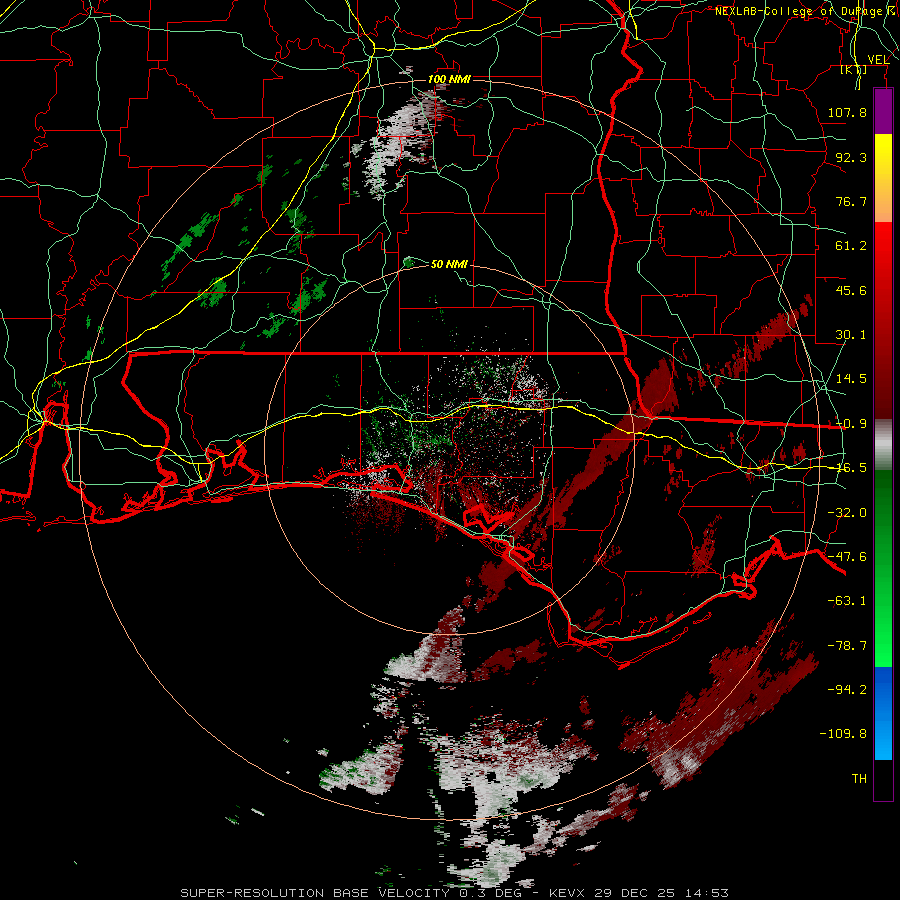Click the 14.5 legend value

pyautogui.click(x=851, y=378)
